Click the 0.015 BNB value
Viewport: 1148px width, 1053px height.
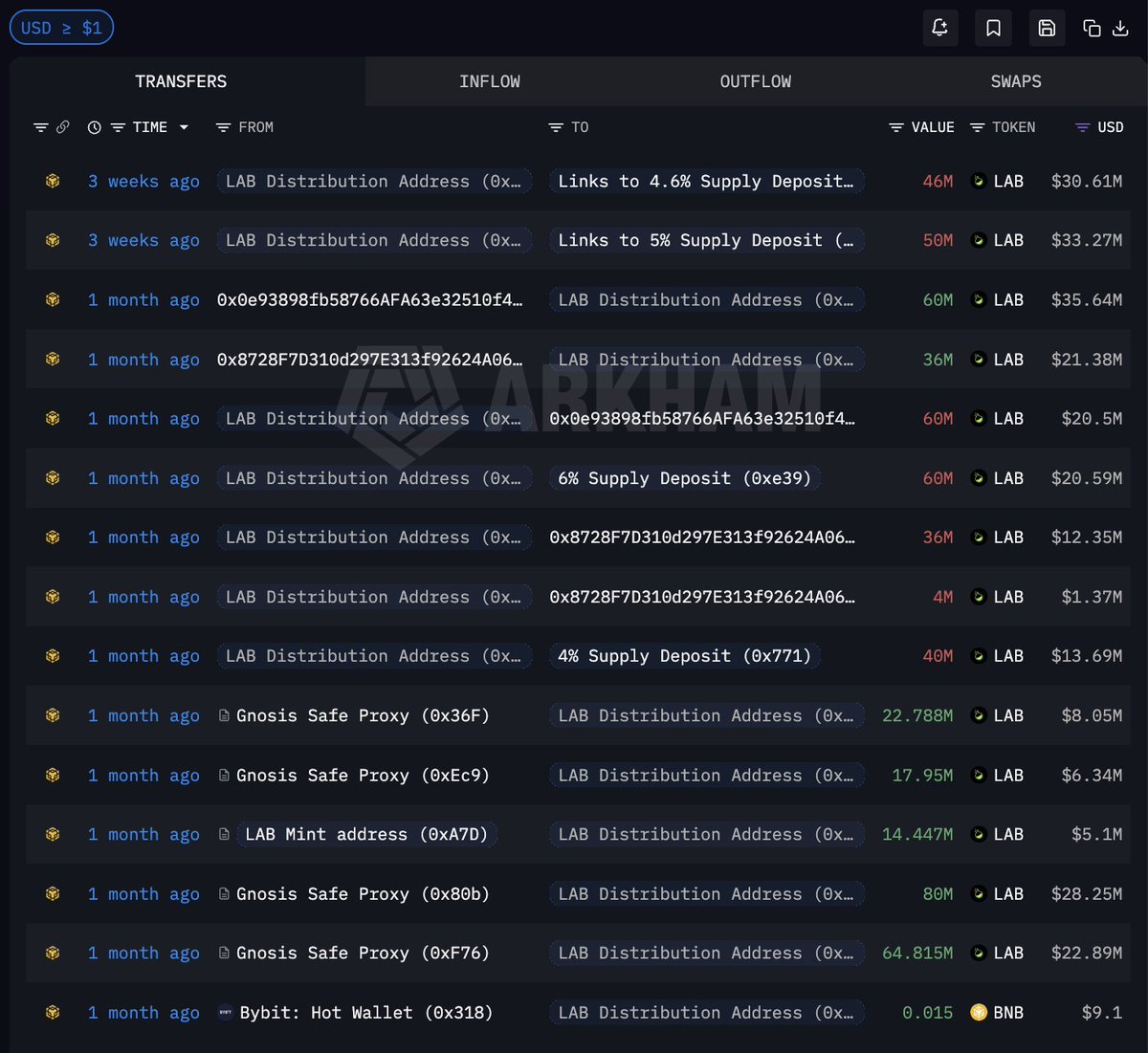[928, 1012]
